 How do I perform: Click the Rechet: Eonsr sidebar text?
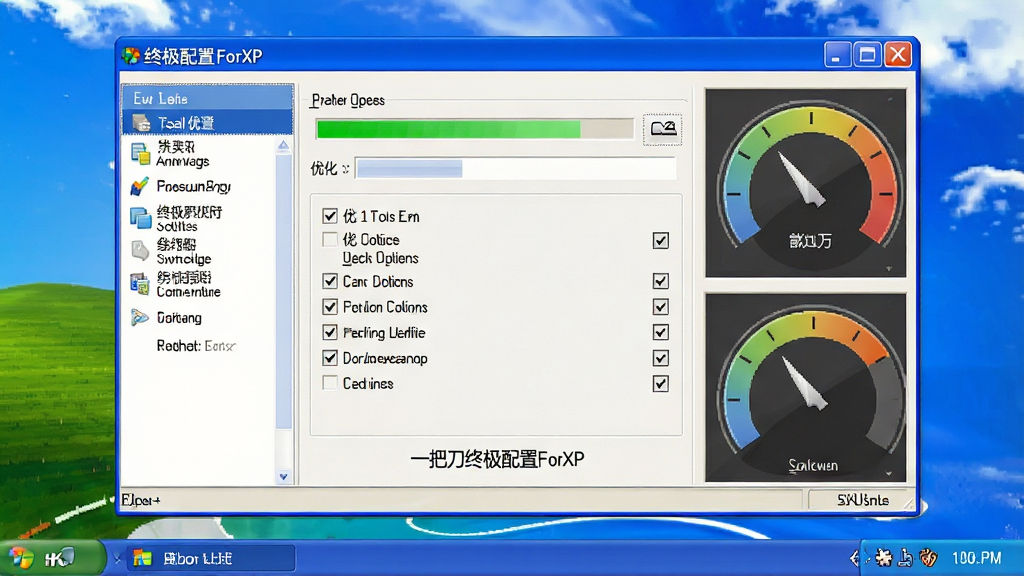196,345
